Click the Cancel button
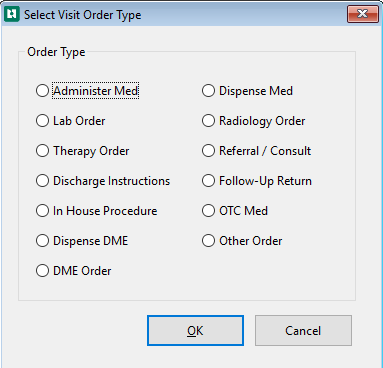Image resolution: width=383 pixels, height=368 pixels. (x=303, y=331)
